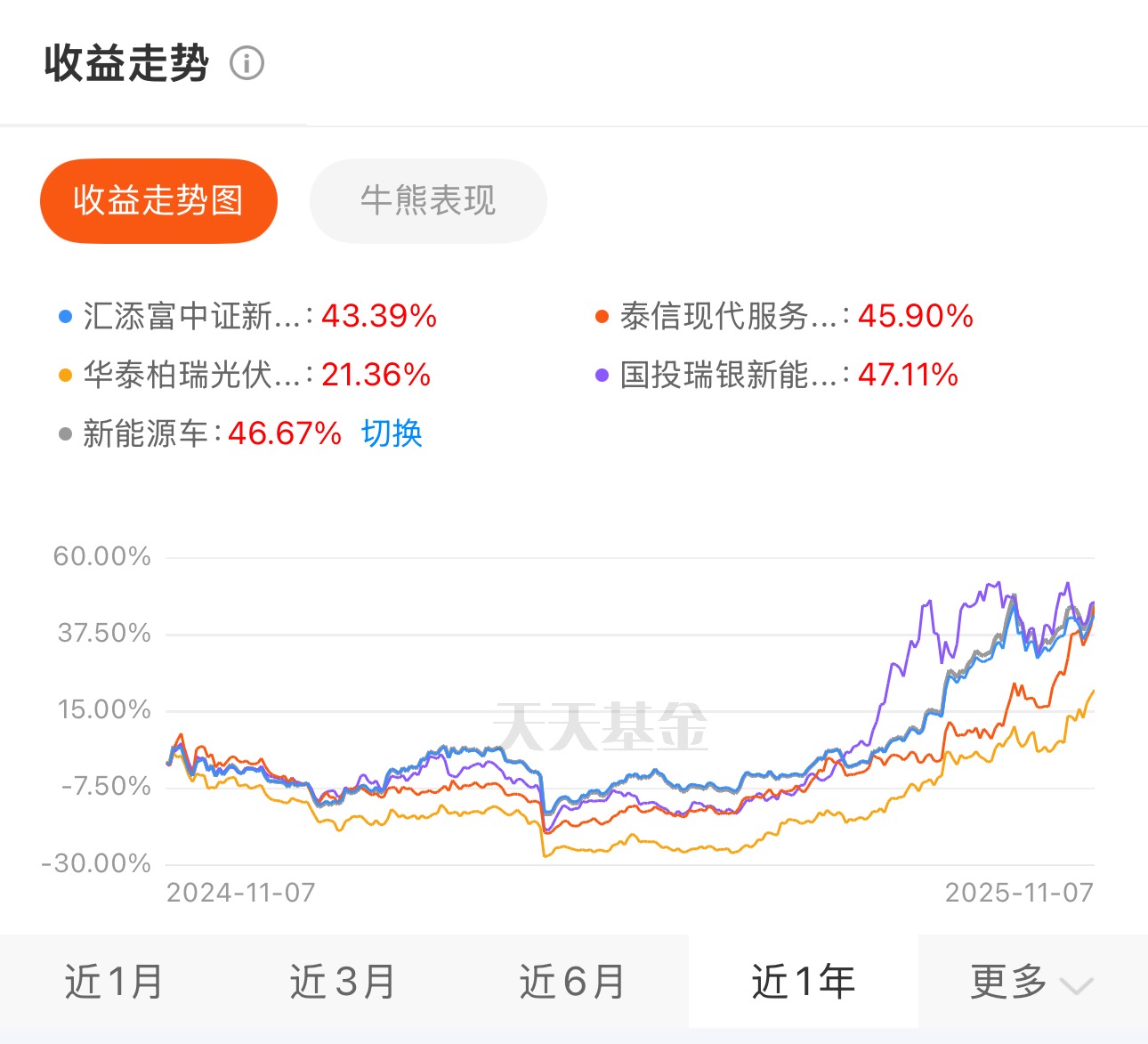Click the info icon beside 收益走势
Screen dimensions: 1148x1044
[247, 64]
